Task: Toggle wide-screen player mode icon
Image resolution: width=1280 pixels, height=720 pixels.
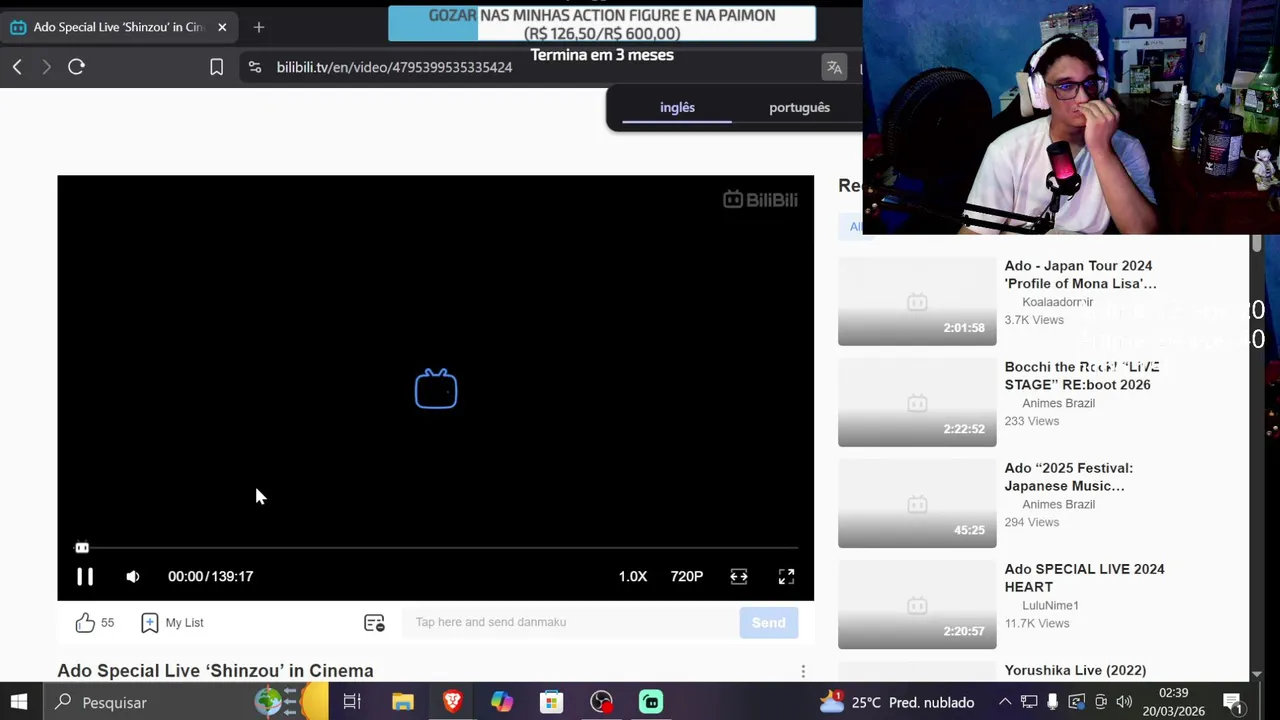Action: [x=739, y=576]
